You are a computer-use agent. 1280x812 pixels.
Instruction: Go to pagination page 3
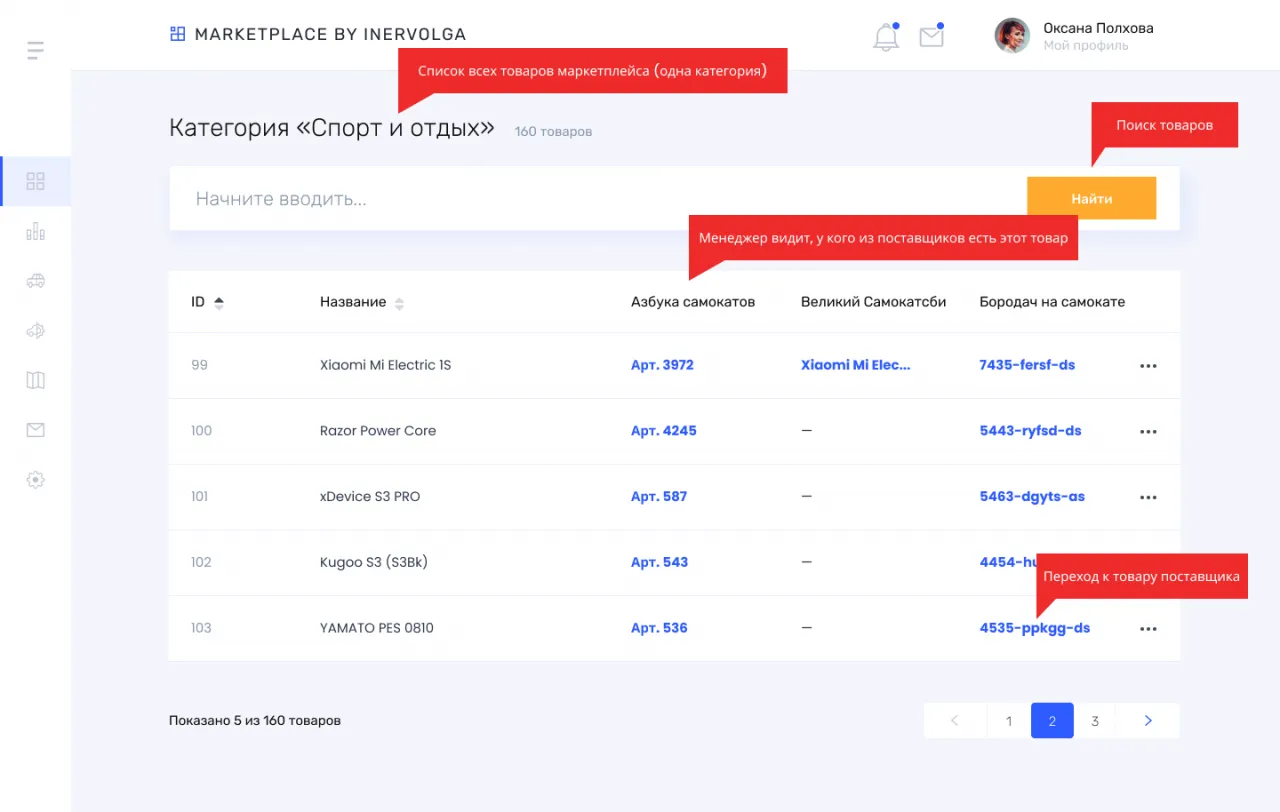1095,721
